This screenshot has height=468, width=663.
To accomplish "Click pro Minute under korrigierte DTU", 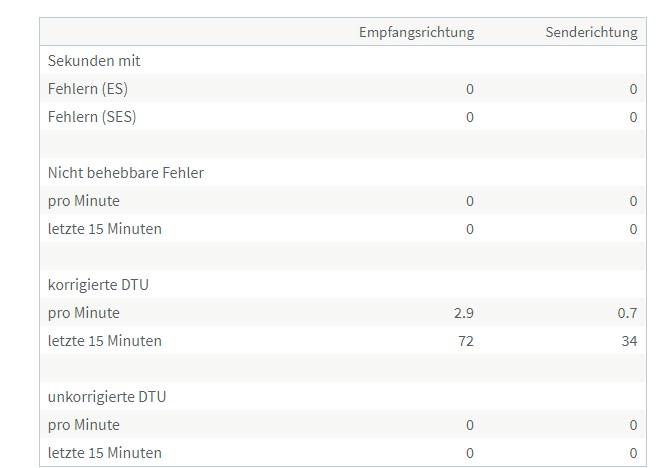I will point(84,313).
